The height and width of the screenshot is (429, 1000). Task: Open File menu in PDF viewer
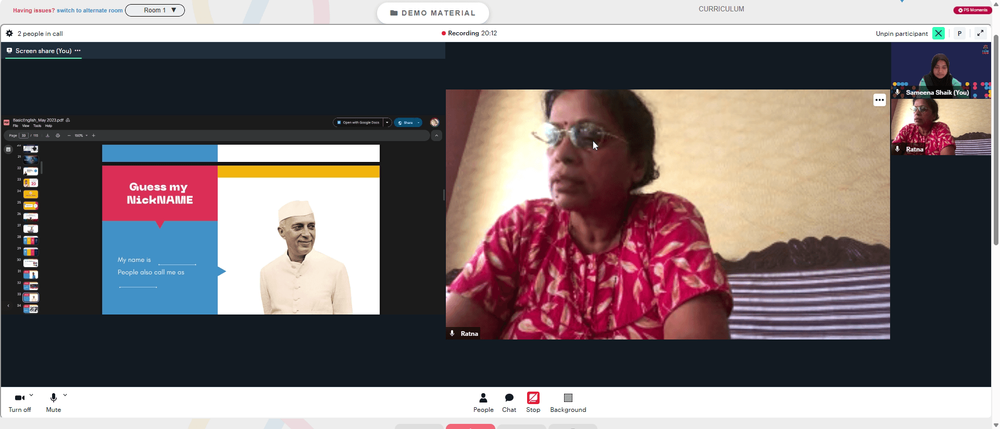(15, 126)
